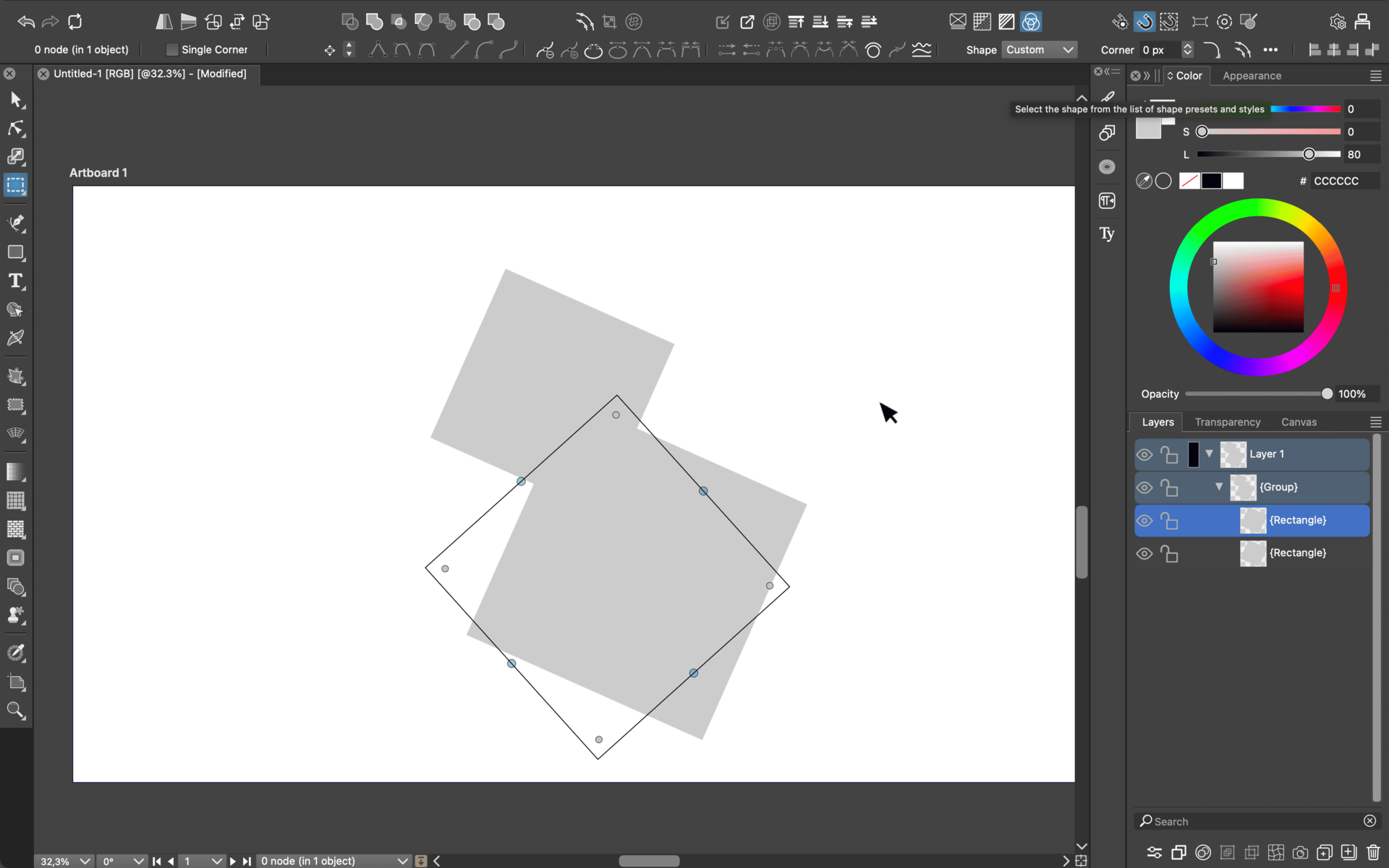1389x868 pixels.
Task: Collapse the Group disclosure triangle
Action: pyautogui.click(x=1219, y=487)
